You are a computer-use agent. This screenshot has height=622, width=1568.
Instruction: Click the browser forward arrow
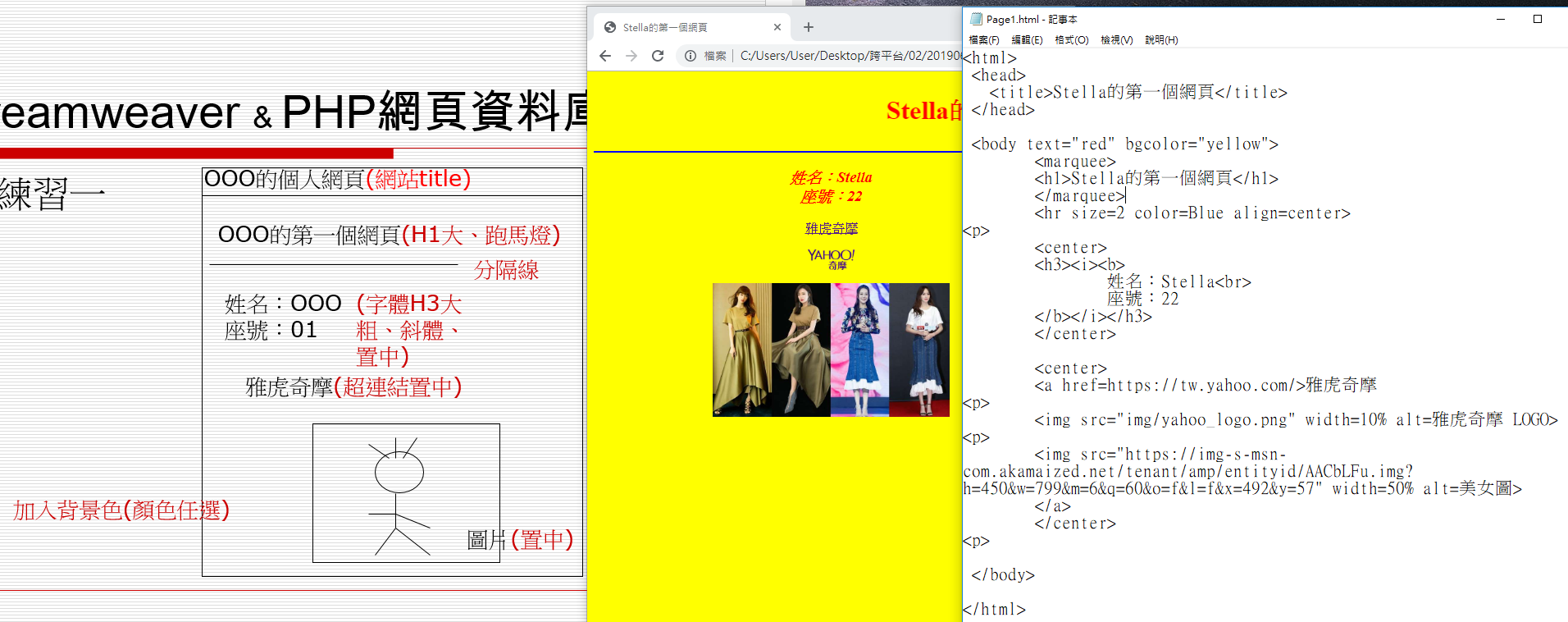pyautogui.click(x=631, y=56)
